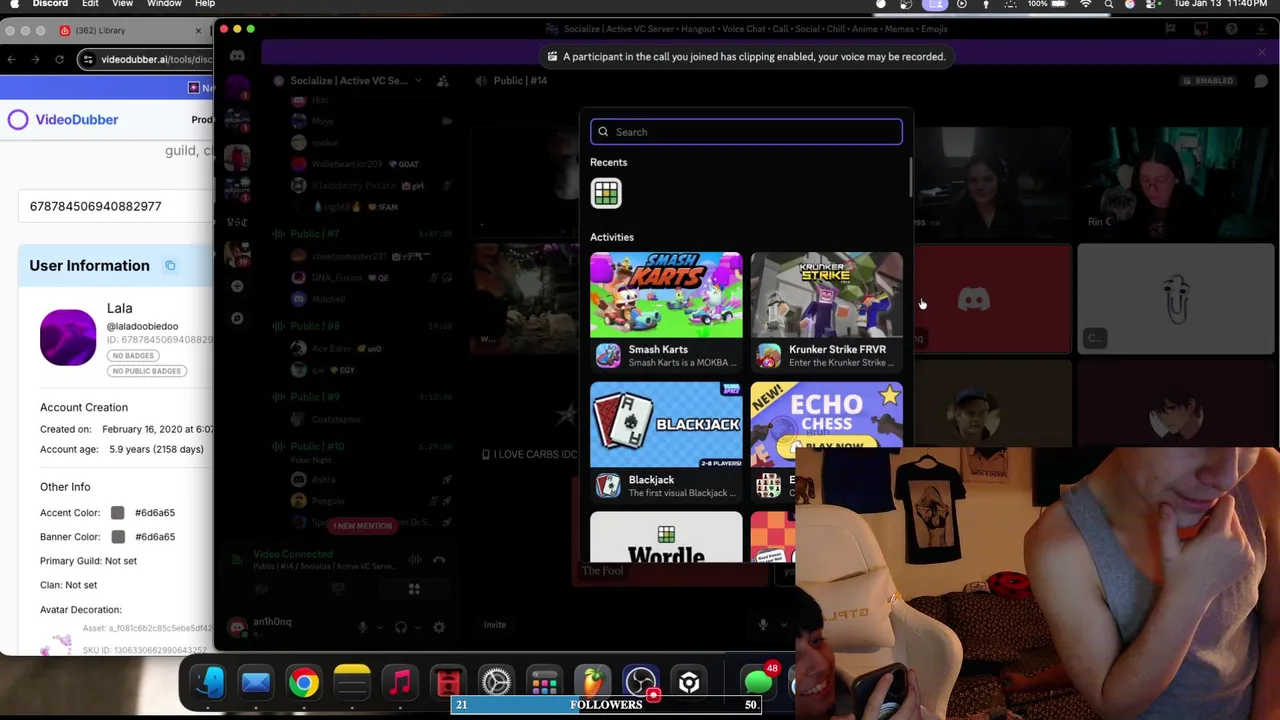This screenshot has height=720, width=1280.
Task: Reload the Chrome page
Action: tap(59, 60)
